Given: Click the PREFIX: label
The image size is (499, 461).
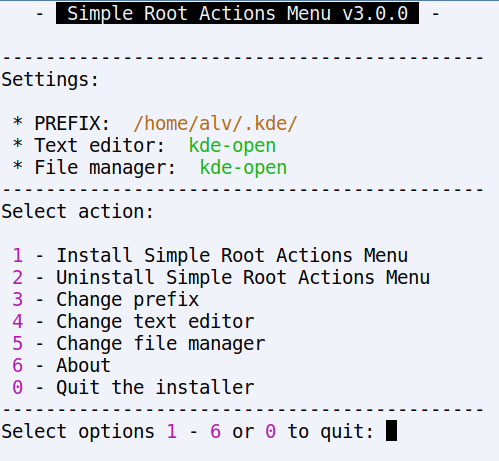Looking at the screenshot, I should pos(72,124).
